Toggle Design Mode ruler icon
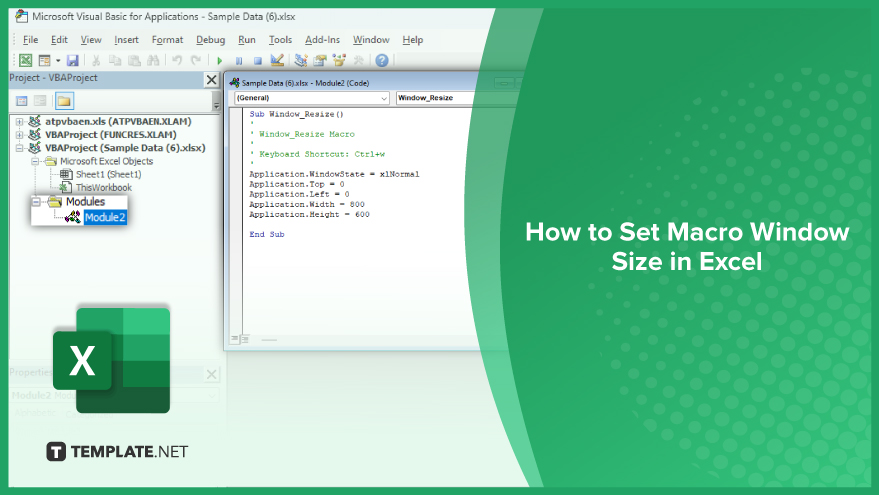 (x=277, y=60)
